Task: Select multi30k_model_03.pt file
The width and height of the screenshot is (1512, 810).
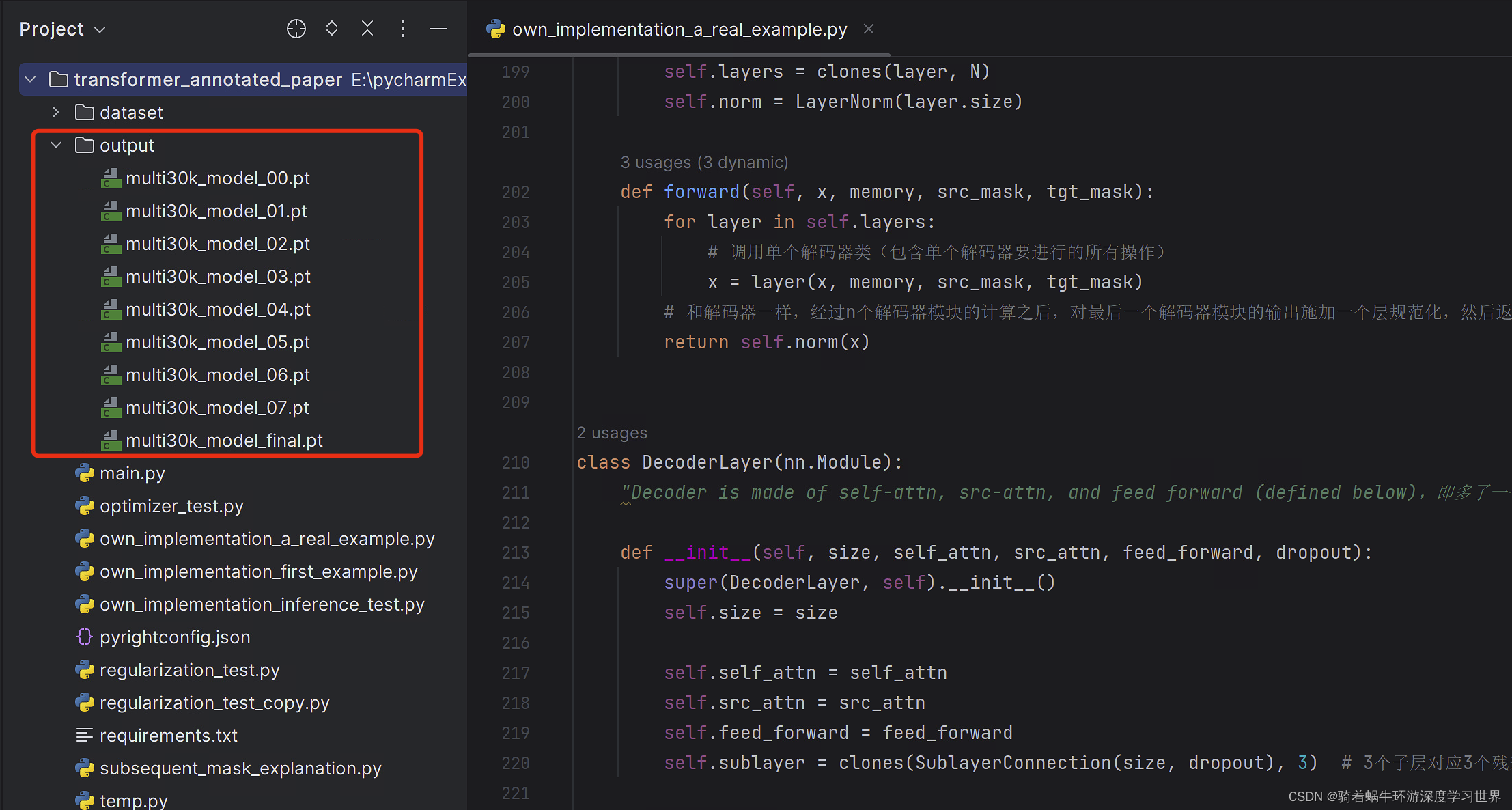Action: [x=218, y=277]
